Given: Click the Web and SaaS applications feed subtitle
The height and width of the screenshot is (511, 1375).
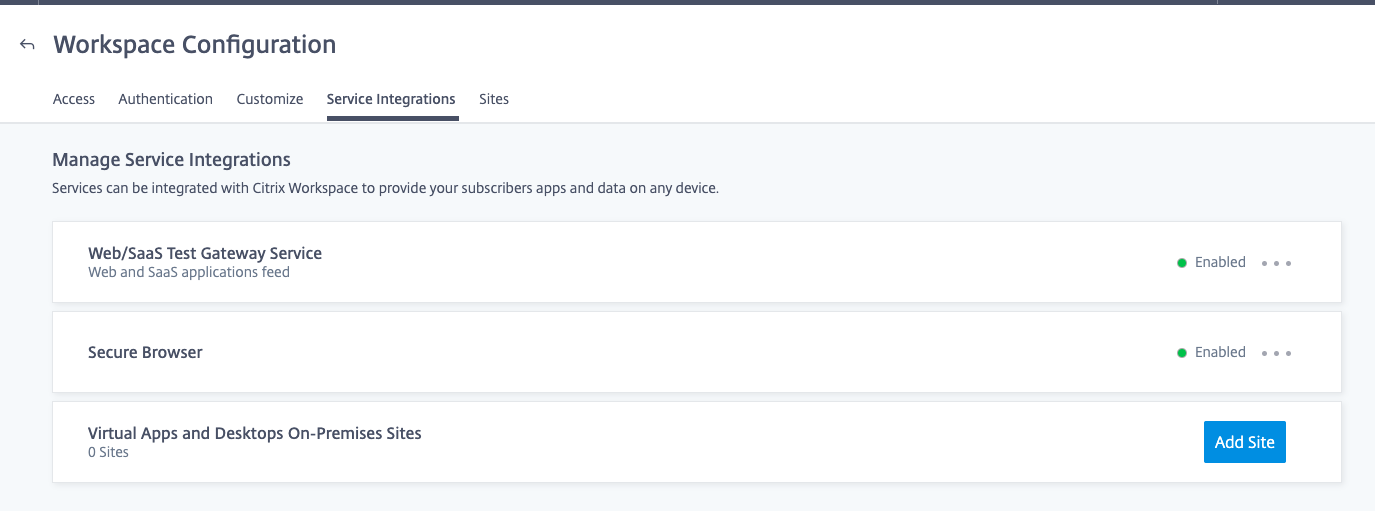Looking at the screenshot, I should point(189,272).
